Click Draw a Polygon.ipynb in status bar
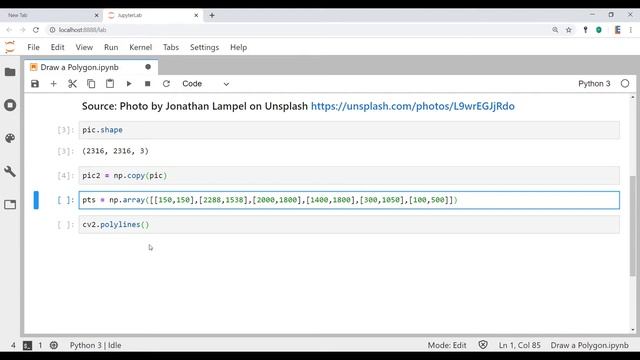640x360 pixels. (589, 345)
